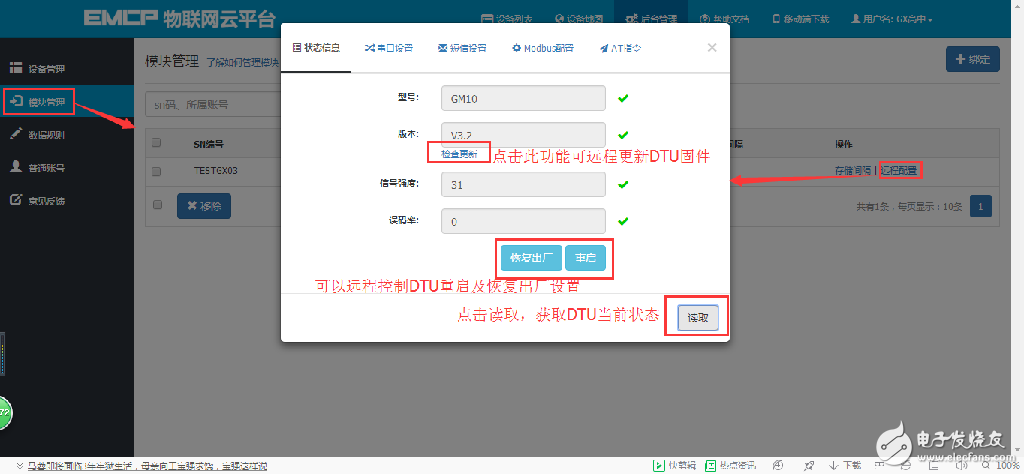Open the user-icon account sidebar item

[67, 168]
